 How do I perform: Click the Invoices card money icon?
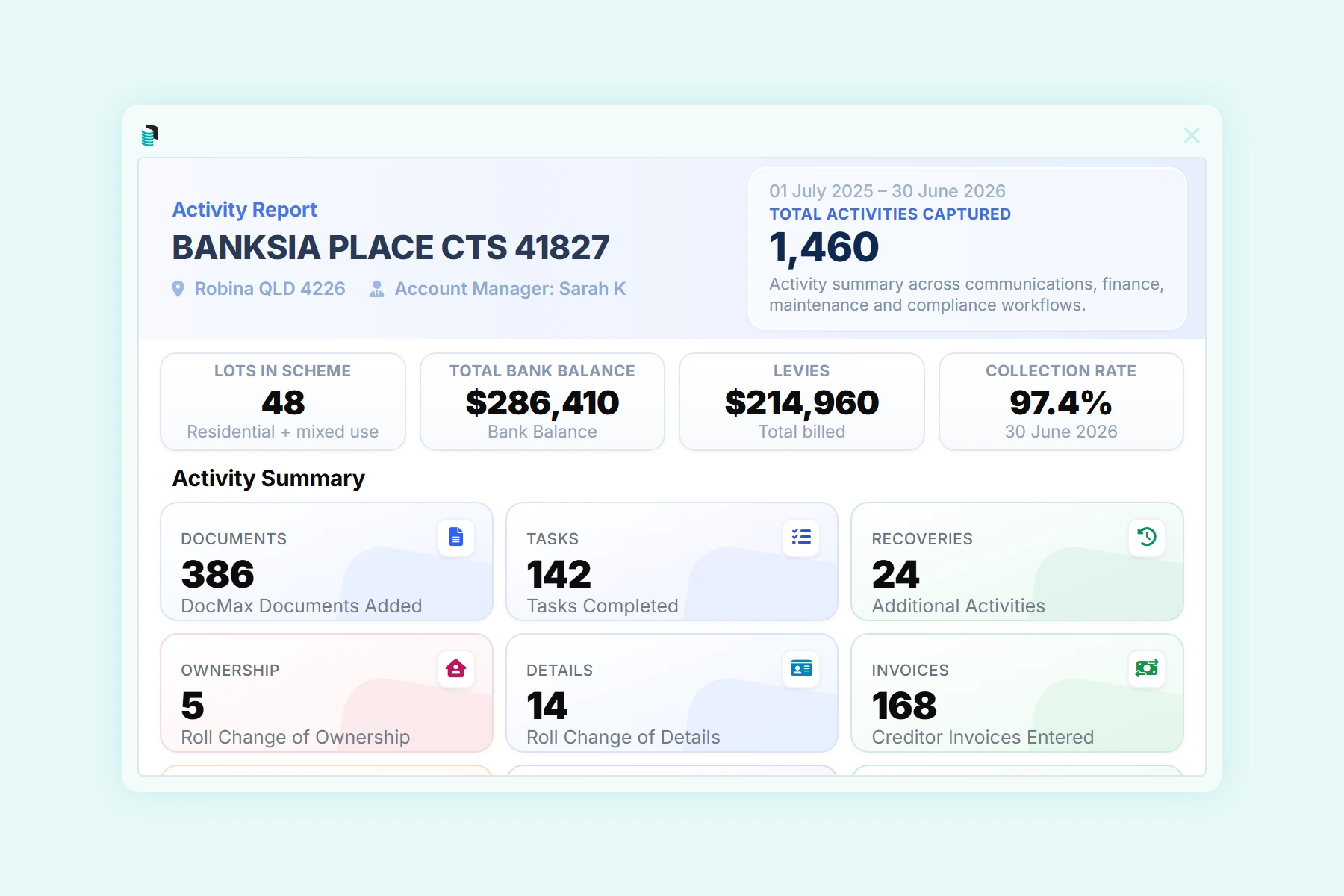click(1147, 668)
